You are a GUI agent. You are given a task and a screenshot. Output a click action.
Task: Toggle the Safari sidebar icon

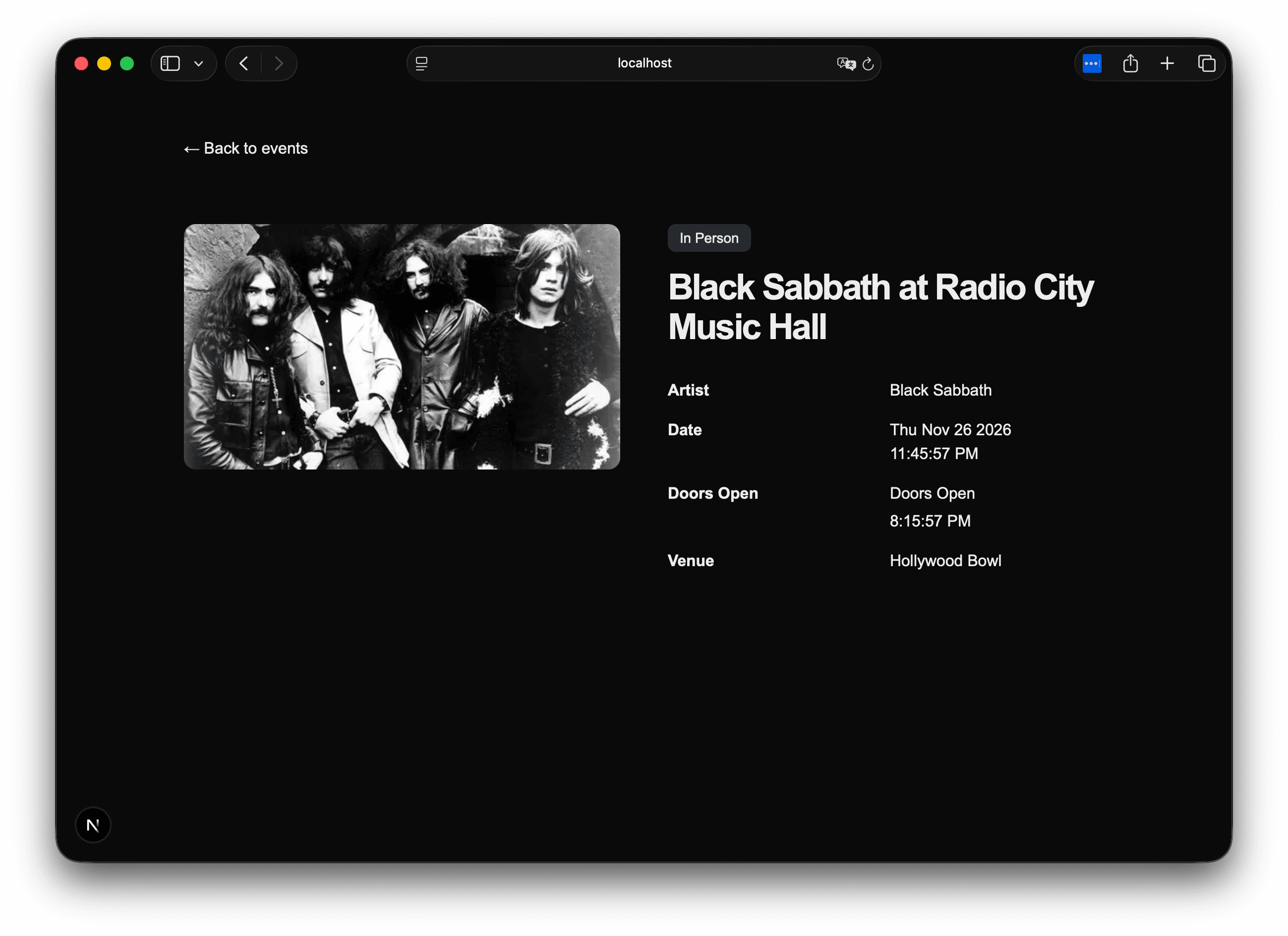click(170, 63)
